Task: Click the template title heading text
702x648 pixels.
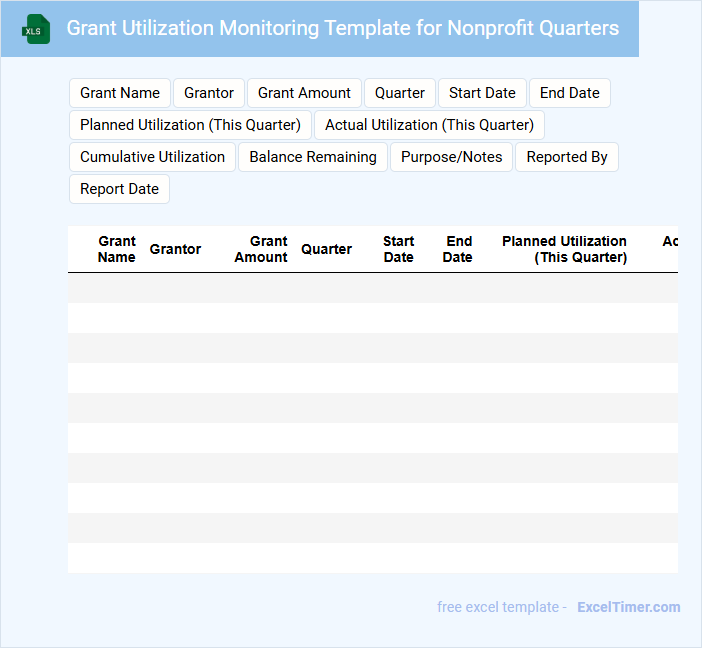Action: point(342,28)
